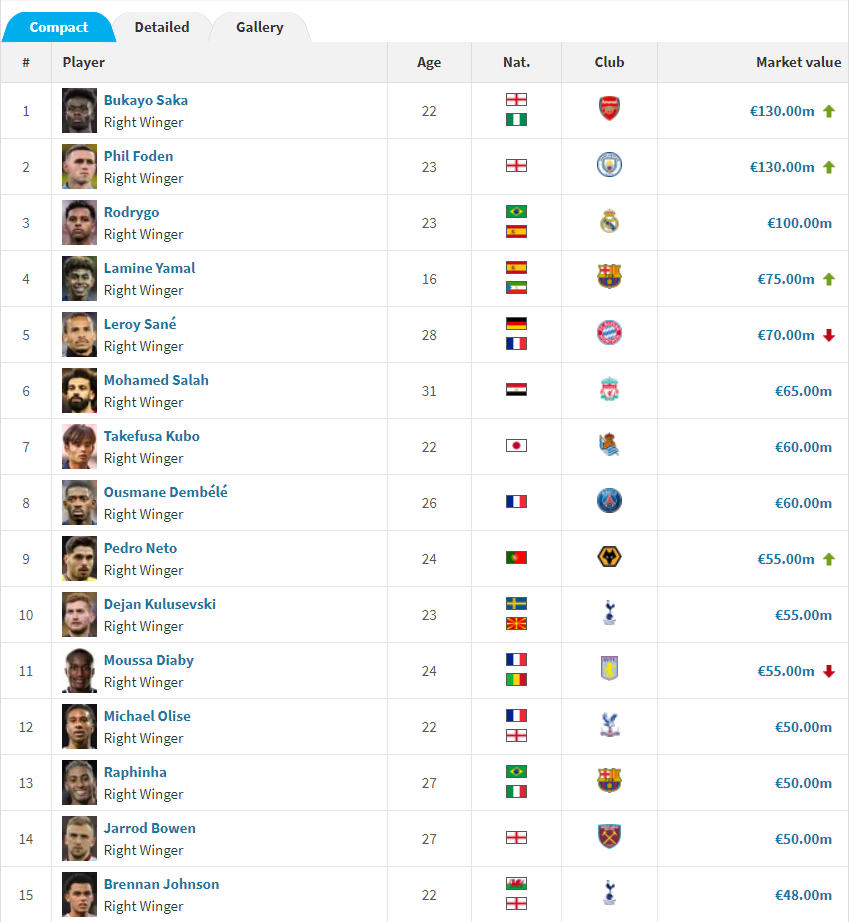This screenshot has height=922, width=849.
Task: Click the Liverpool club crest icon
Action: click(609, 390)
